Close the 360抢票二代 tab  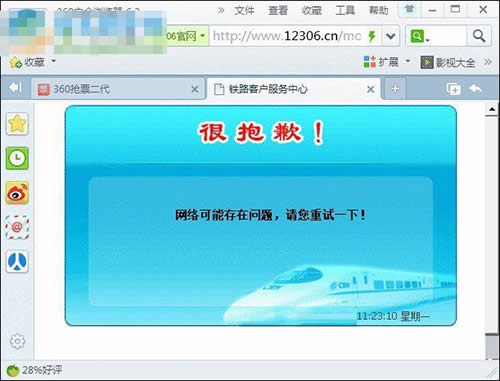click(x=195, y=89)
